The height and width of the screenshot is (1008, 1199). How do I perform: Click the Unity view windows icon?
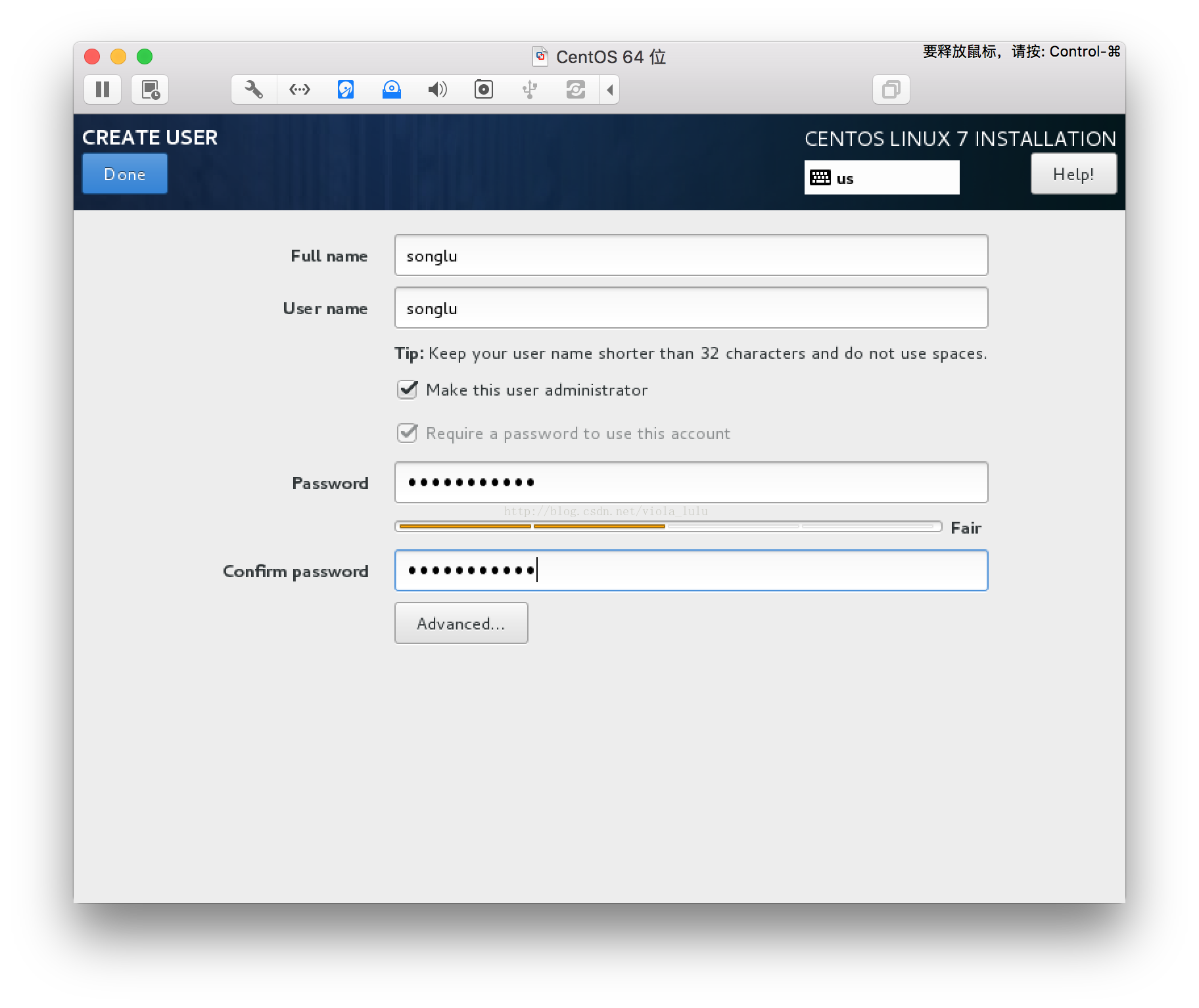891,89
